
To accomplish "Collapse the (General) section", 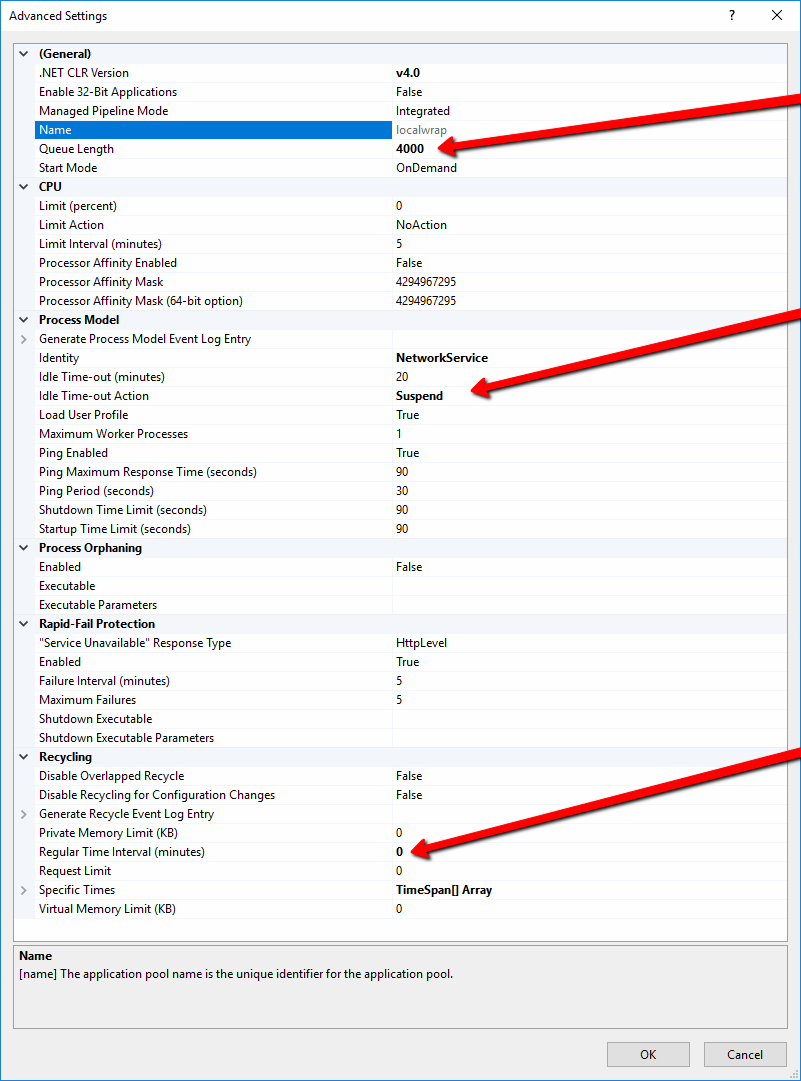I will 24,54.
